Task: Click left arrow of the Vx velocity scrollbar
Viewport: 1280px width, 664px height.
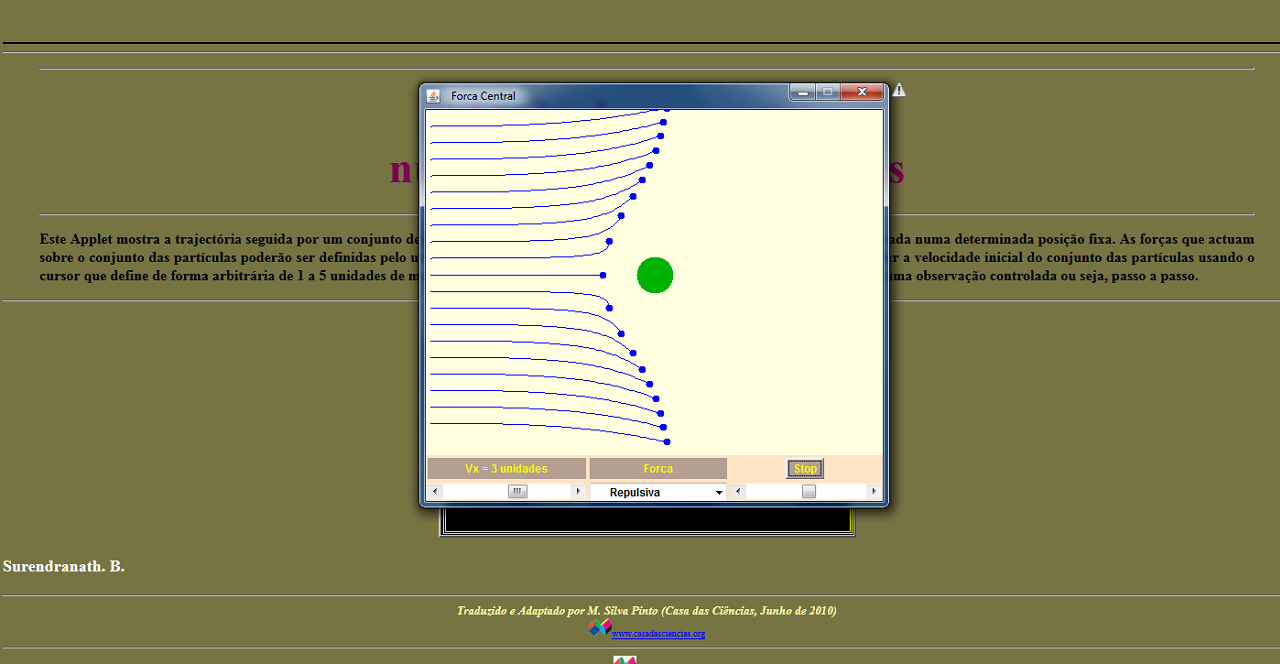Action: pos(434,492)
